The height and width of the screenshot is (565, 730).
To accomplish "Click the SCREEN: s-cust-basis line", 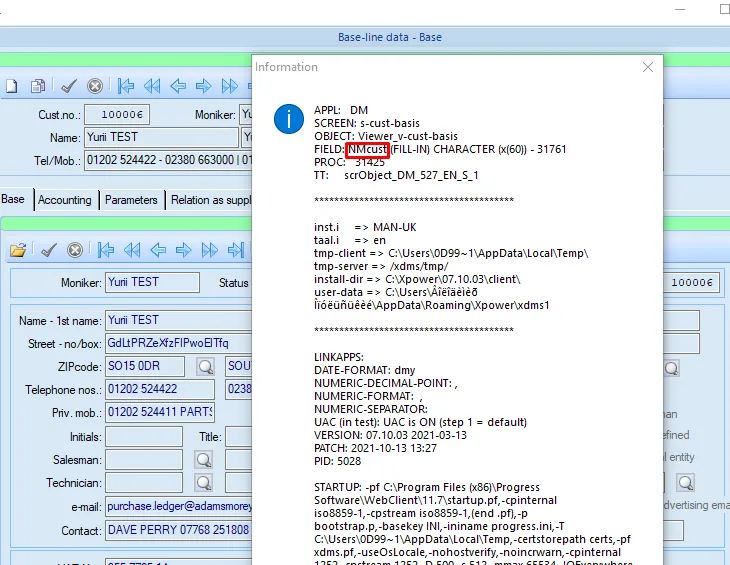I will tap(367, 123).
